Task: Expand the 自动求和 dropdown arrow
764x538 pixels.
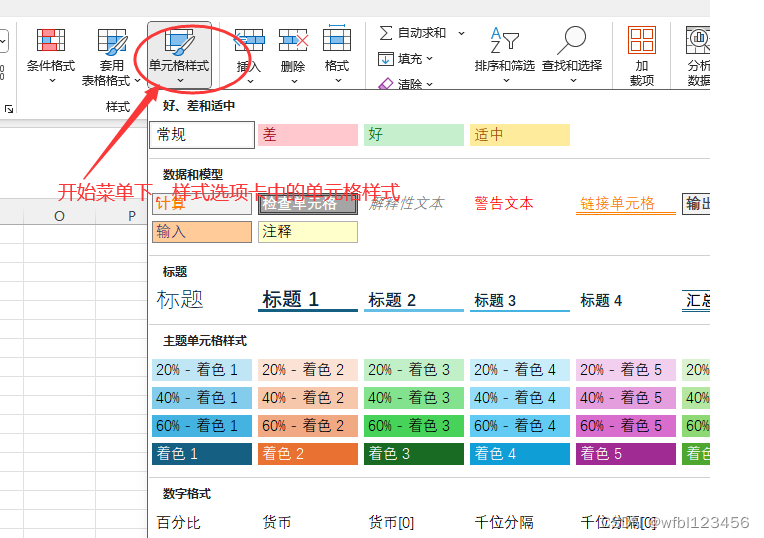Action: coord(461,33)
